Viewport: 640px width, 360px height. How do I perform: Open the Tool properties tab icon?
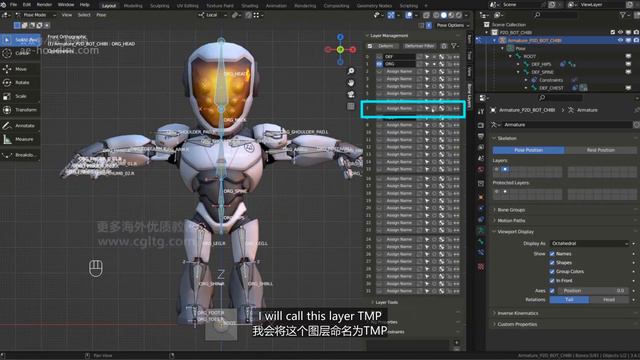pyautogui.click(x=481, y=111)
